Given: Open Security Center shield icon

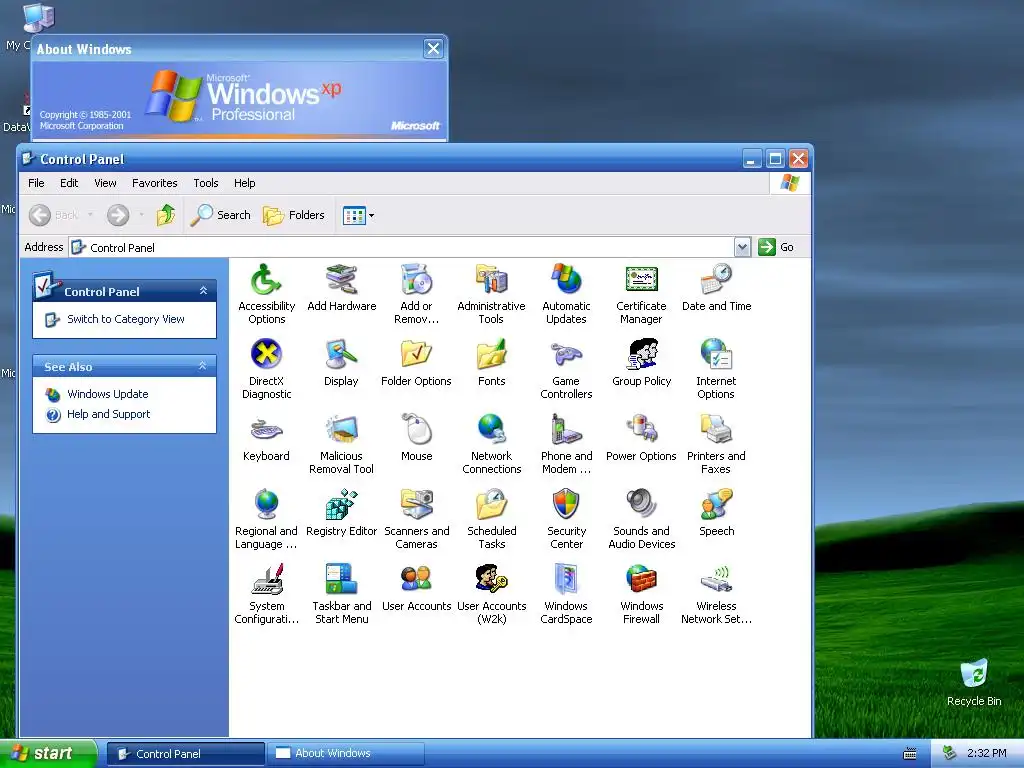Looking at the screenshot, I should (566, 505).
